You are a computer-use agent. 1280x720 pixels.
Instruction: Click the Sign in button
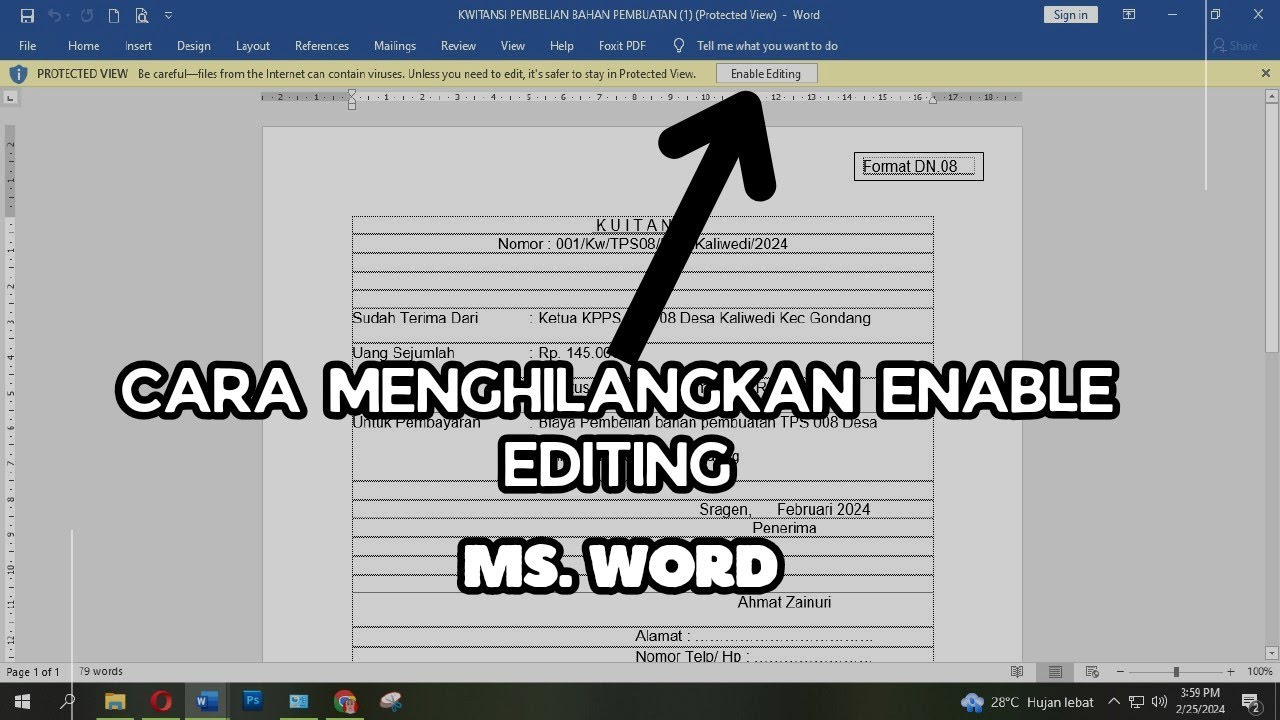pos(1070,15)
